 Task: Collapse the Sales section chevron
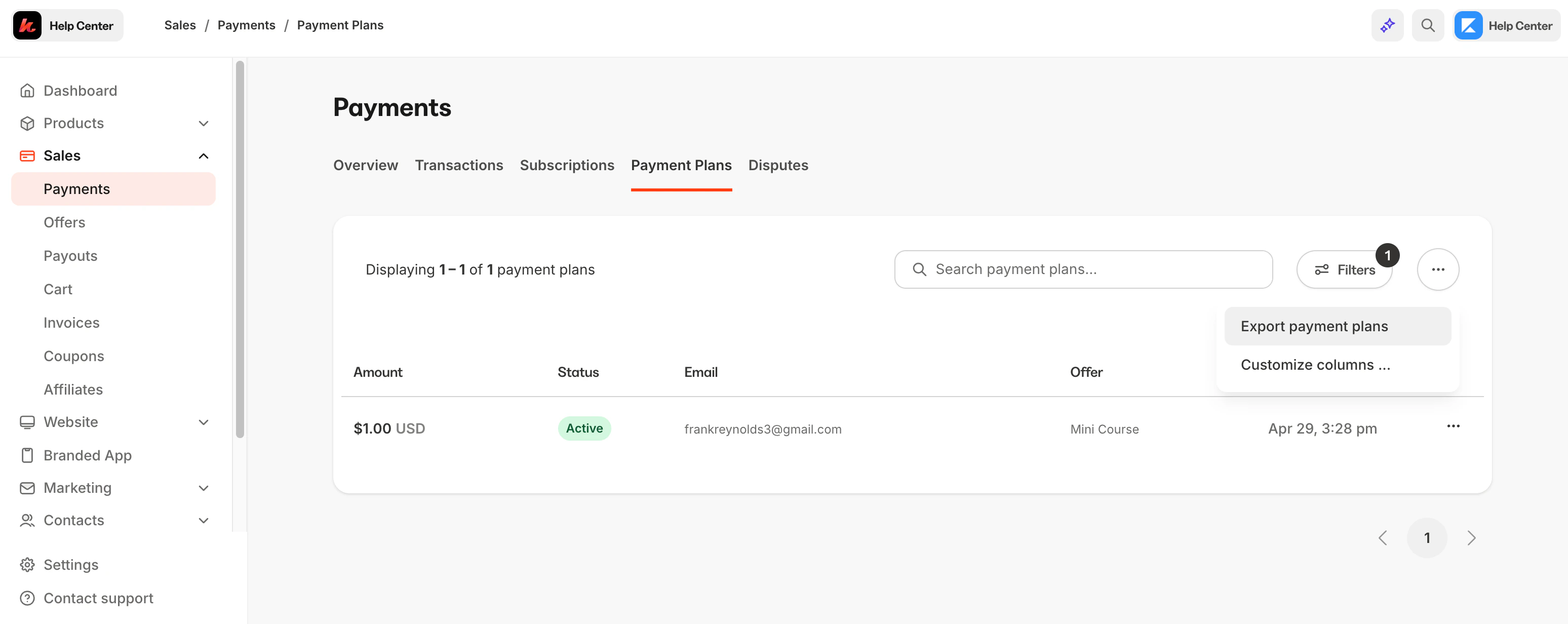click(x=204, y=155)
